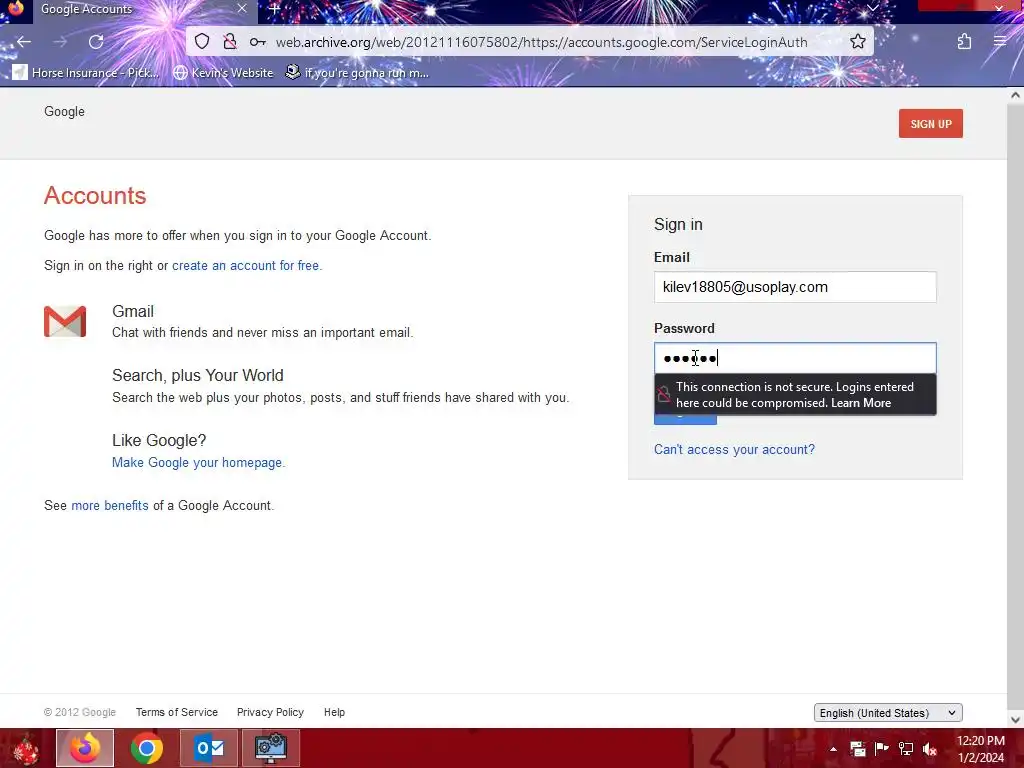The width and height of the screenshot is (1024, 768).
Task: Expand the English (United States) language dropdown
Action: [x=888, y=712]
